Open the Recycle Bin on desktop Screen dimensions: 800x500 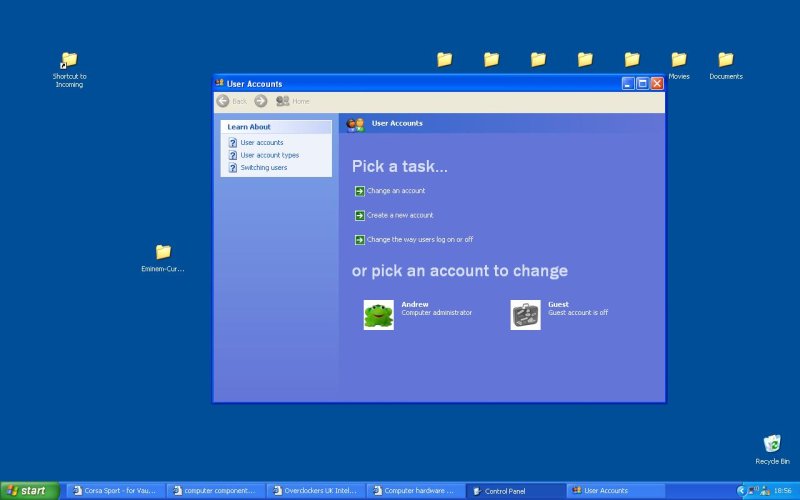coord(772,444)
